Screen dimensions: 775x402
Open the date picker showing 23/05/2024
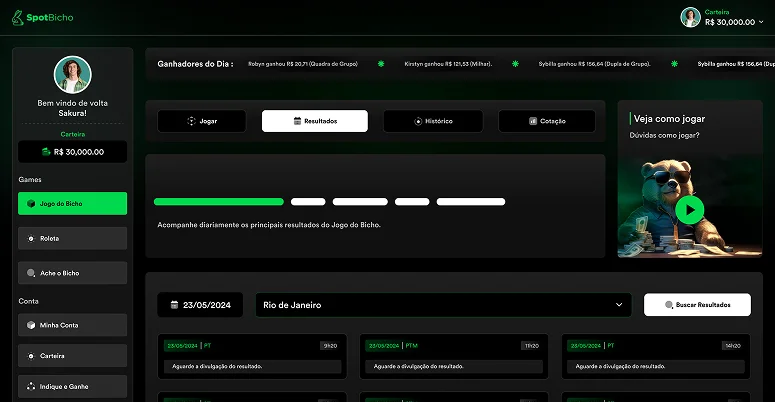[200, 305]
